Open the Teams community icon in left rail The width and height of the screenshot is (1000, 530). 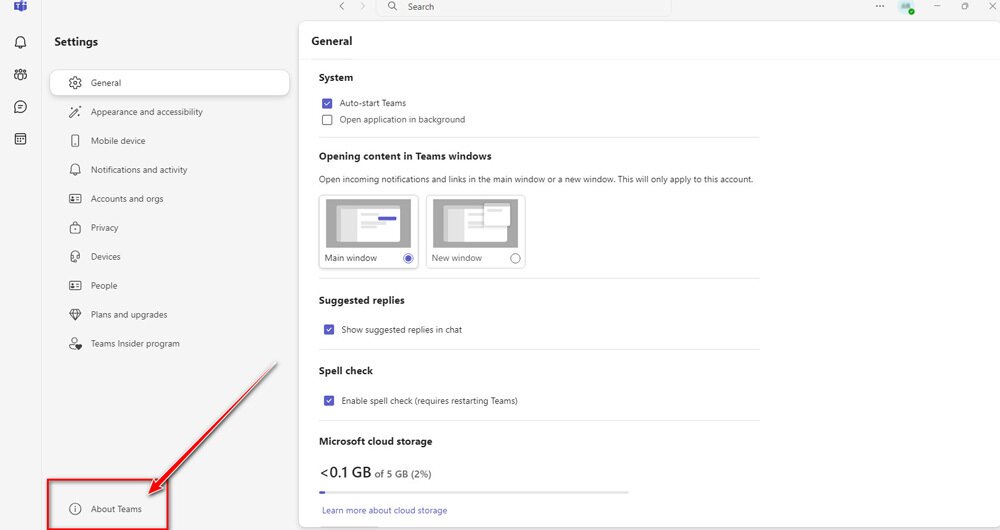pyautogui.click(x=20, y=75)
